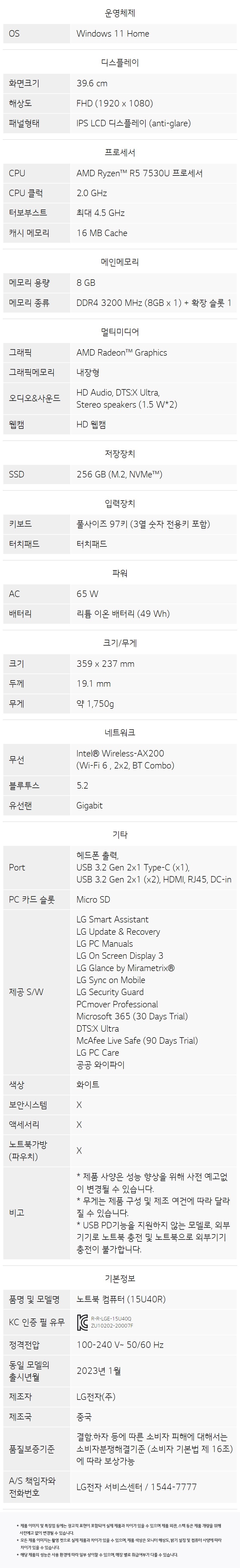Select the 프로세서 section heading
Image resolution: width=240 pixels, height=1568 pixels.
click(x=120, y=153)
